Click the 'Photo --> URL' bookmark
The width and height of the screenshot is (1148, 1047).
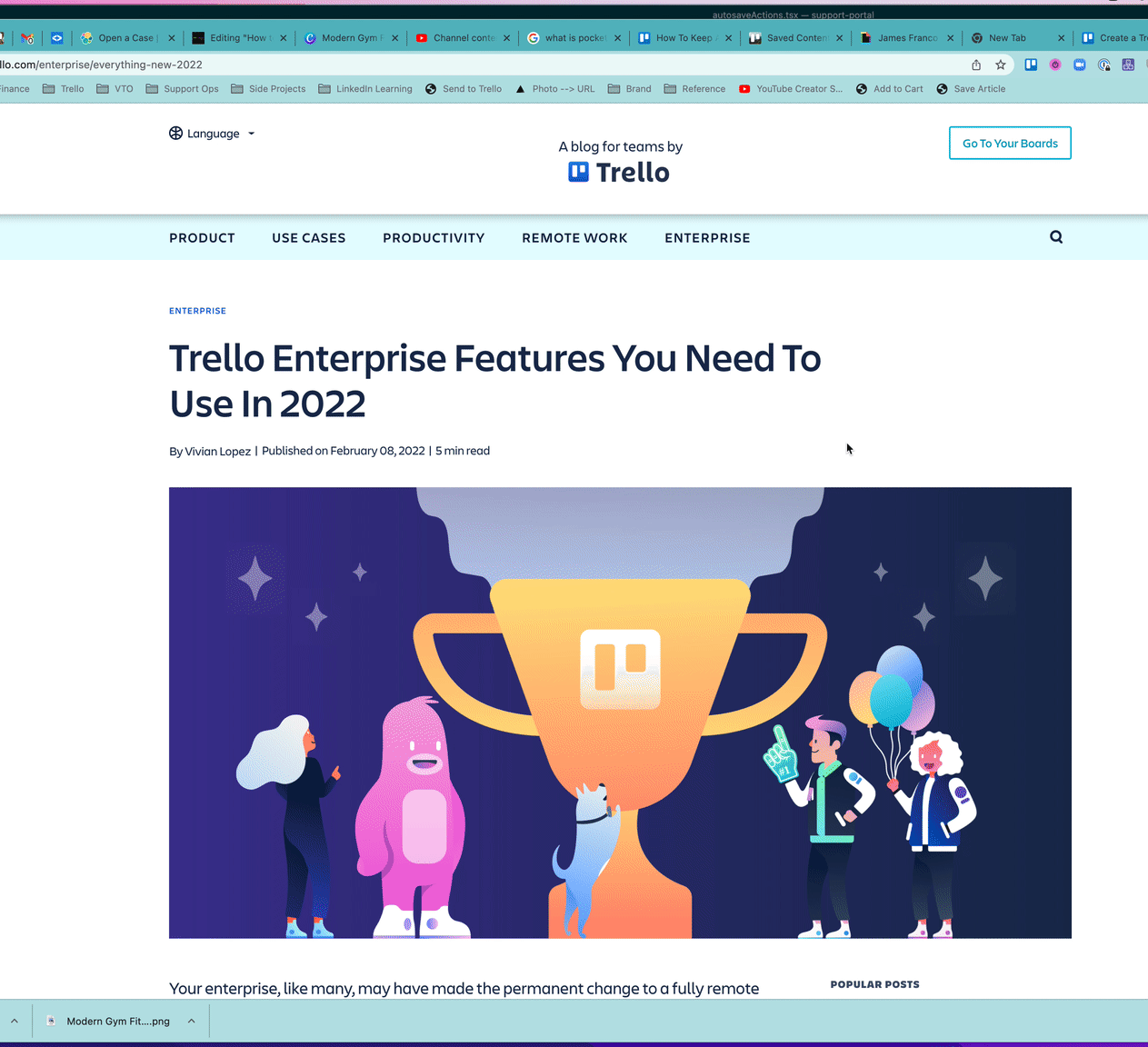(554, 89)
